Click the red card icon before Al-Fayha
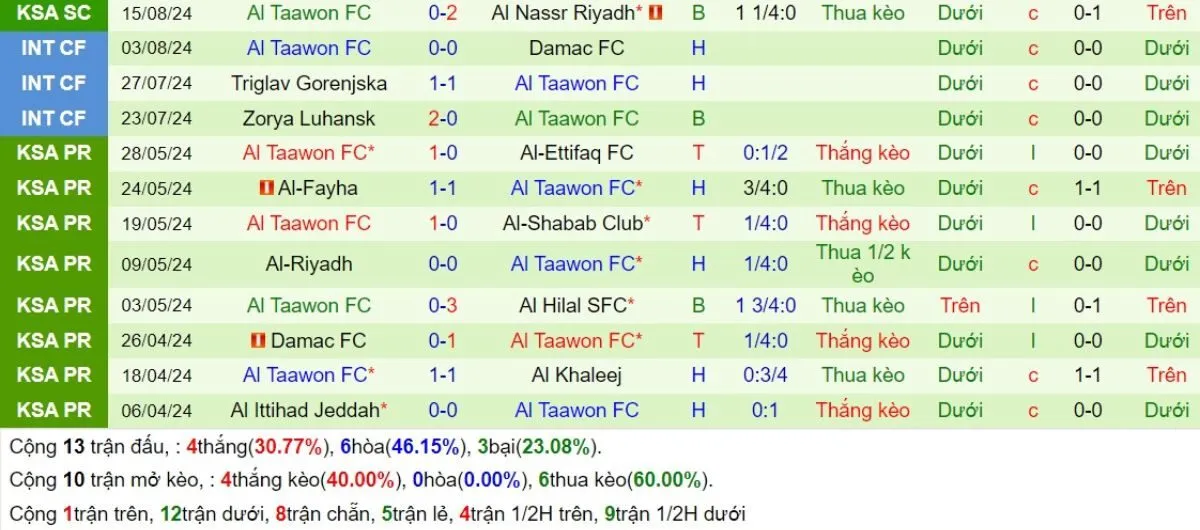This screenshot has height=530, width=1200. [x=267, y=188]
